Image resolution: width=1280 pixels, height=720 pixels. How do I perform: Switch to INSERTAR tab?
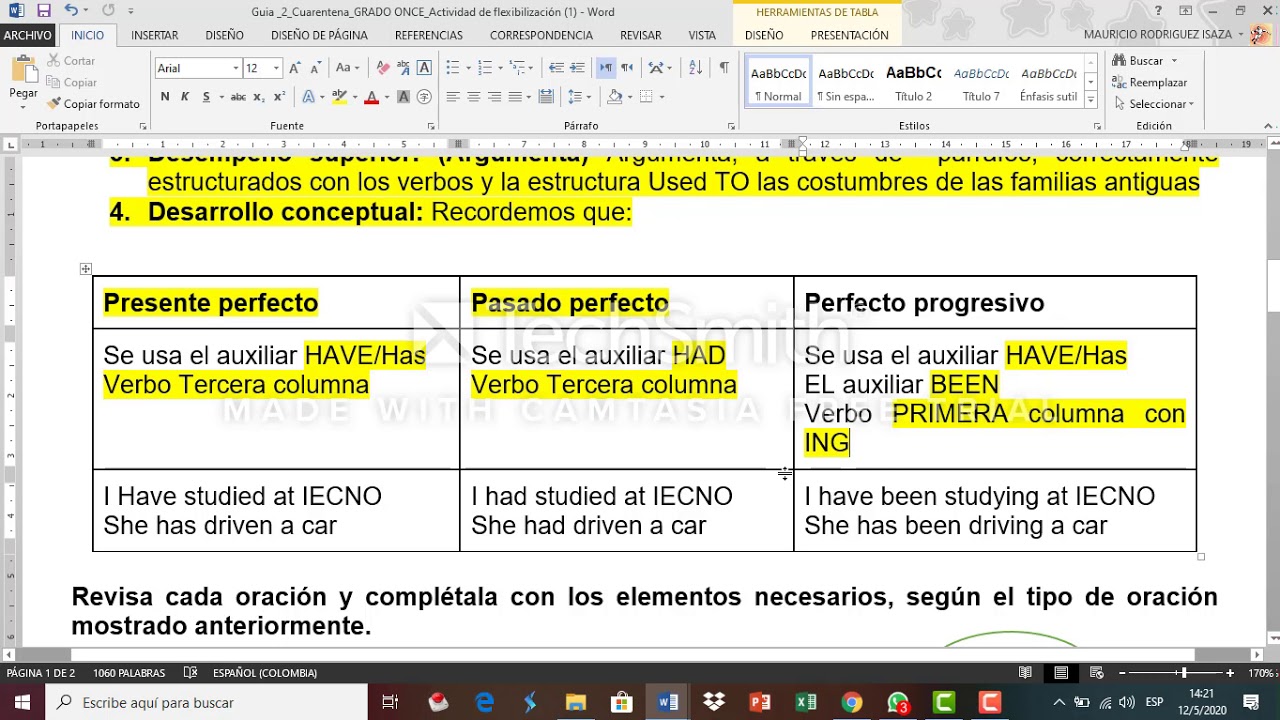(155, 35)
